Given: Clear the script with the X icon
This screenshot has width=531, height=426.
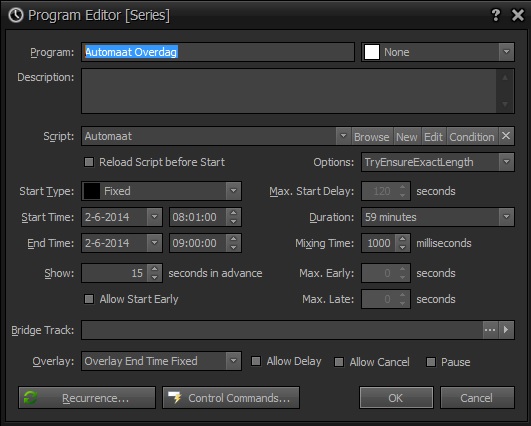Looking at the screenshot, I should coord(506,136).
